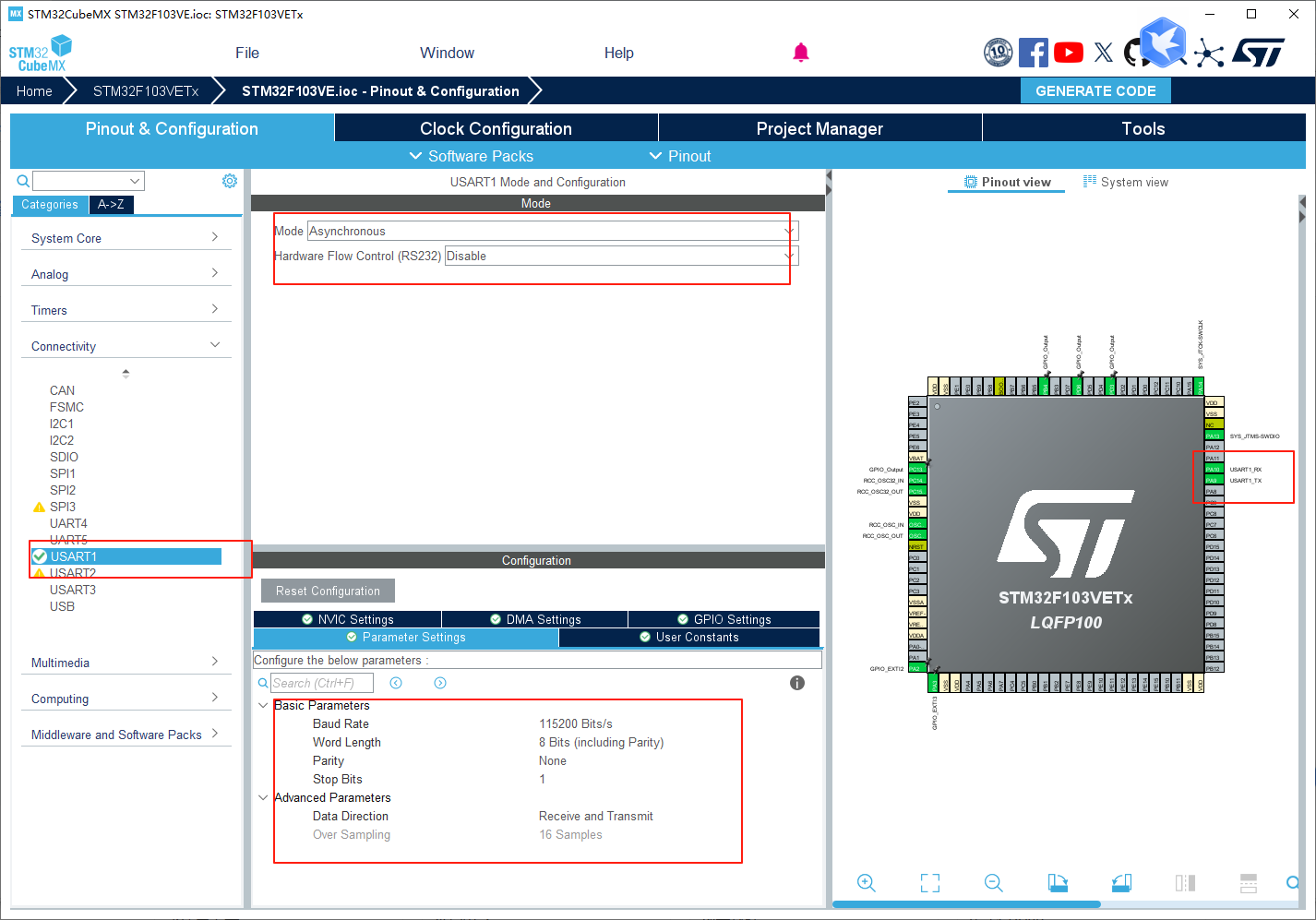This screenshot has width=1316, height=920.
Task: Switch to Clock Configuration tab
Action: [x=496, y=128]
